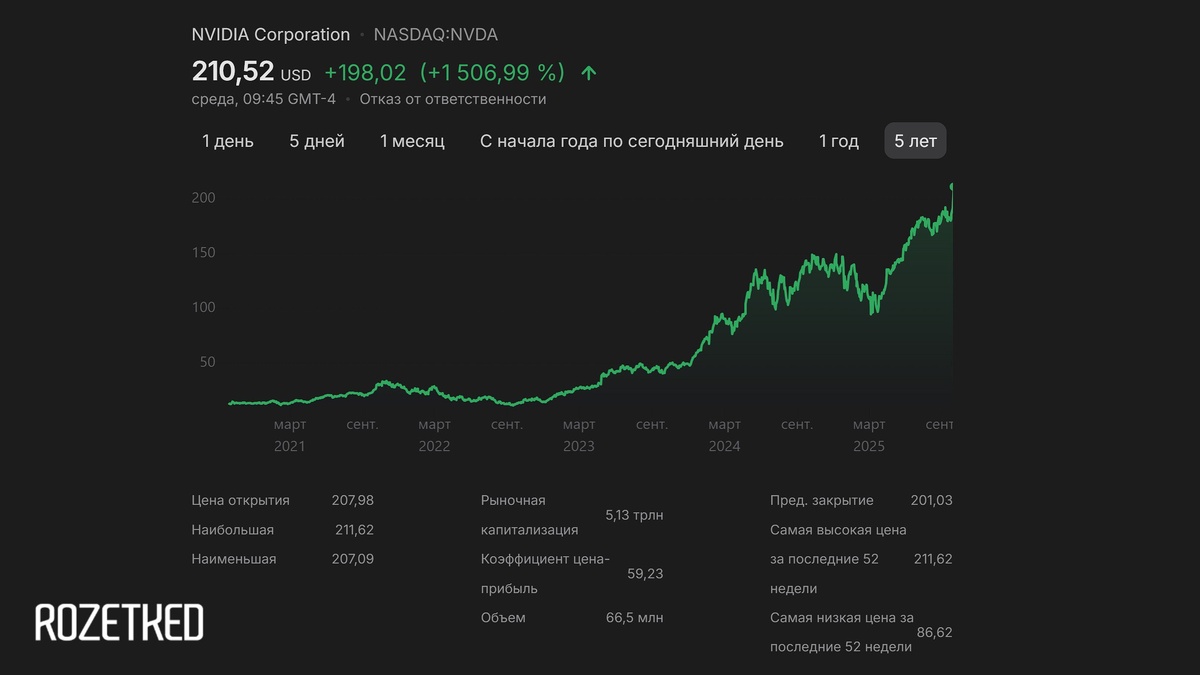Click the current price 210,52
Image resolution: width=1200 pixels, height=675 pixels.
[233, 72]
